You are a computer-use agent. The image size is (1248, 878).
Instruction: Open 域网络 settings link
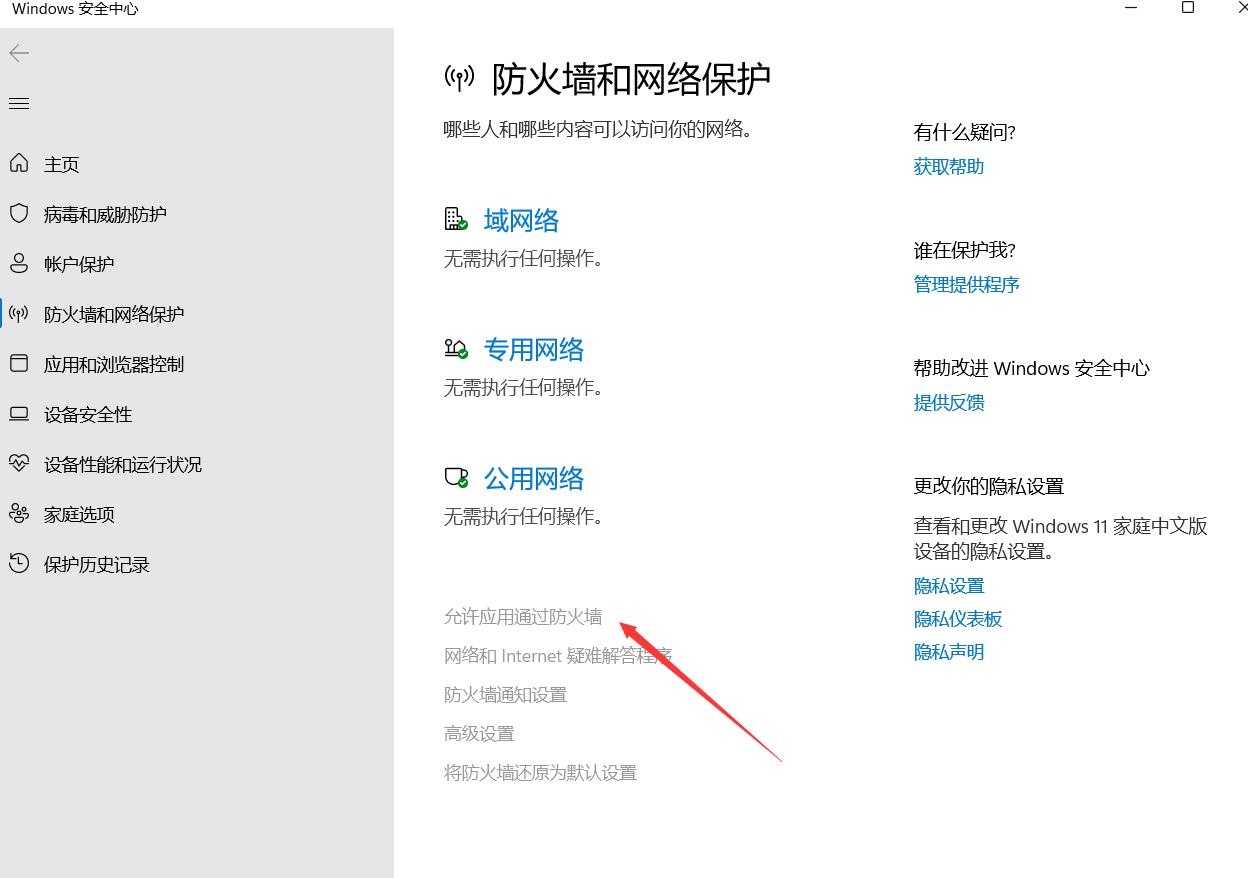coord(522,220)
